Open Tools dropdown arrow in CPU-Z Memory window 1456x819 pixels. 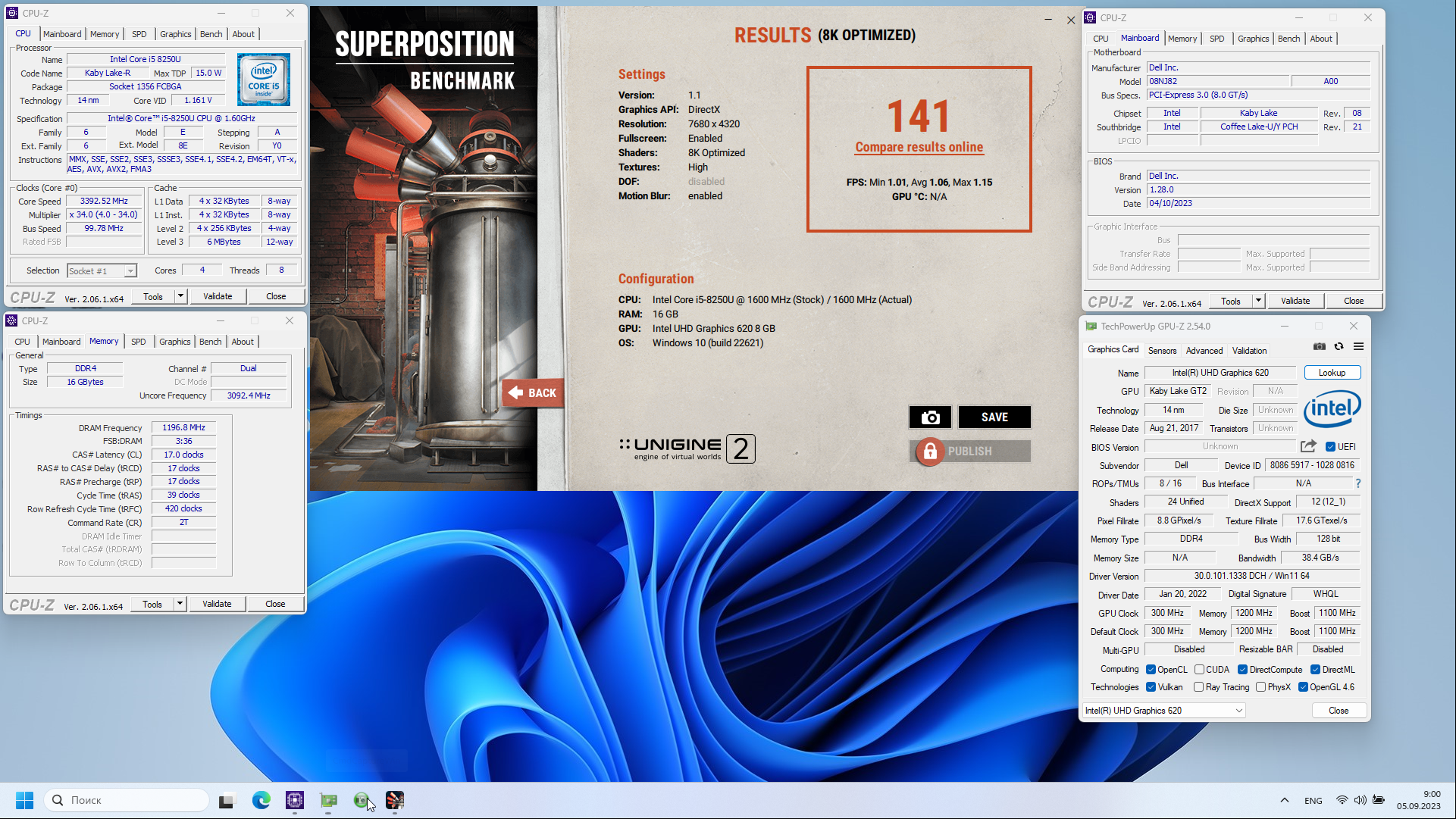(180, 604)
